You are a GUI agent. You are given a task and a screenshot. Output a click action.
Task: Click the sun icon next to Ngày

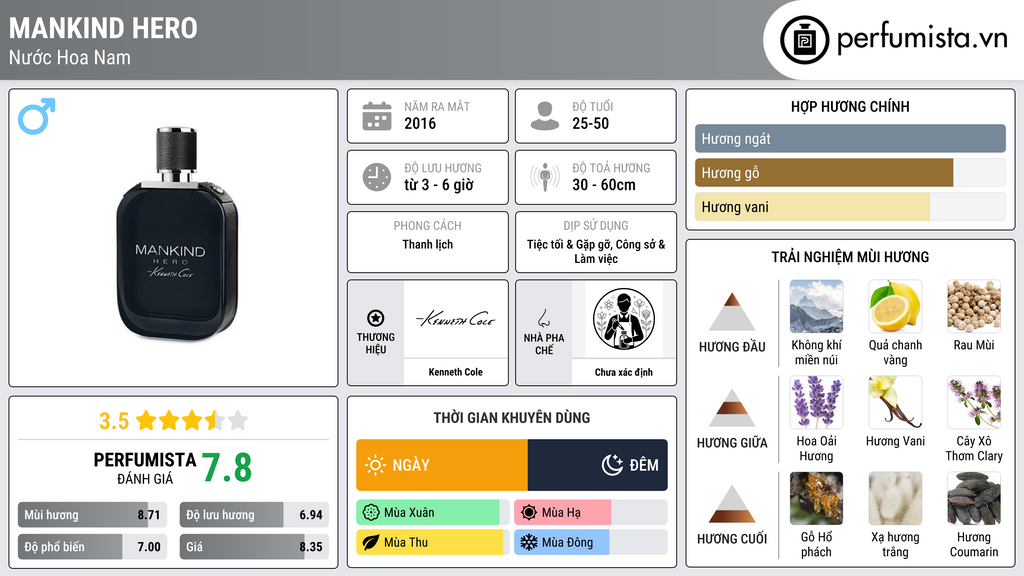376,465
